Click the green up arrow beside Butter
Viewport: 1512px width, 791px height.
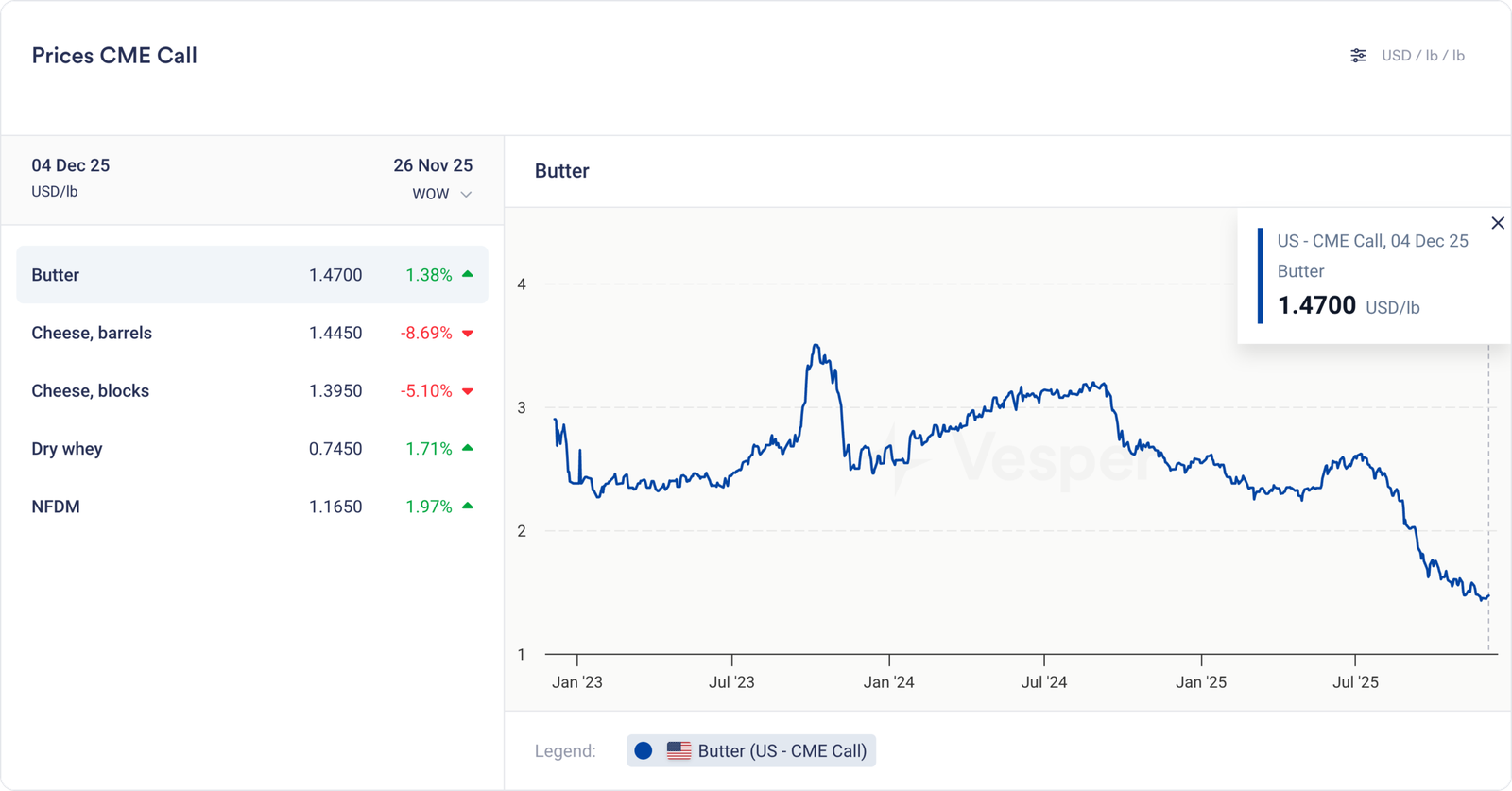468,274
